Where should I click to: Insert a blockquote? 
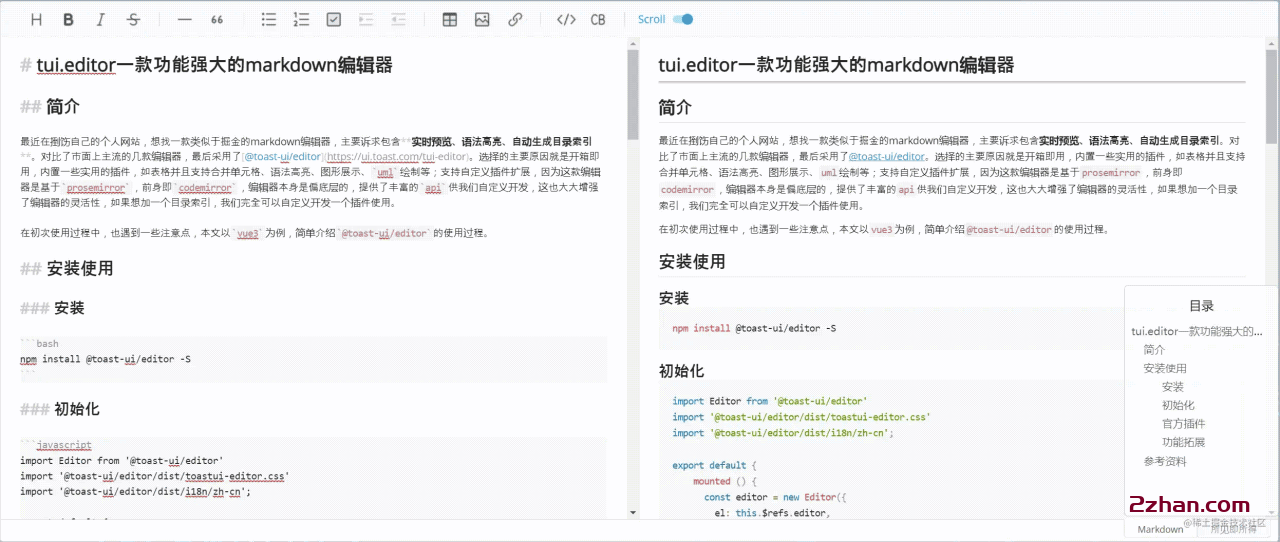pos(216,19)
